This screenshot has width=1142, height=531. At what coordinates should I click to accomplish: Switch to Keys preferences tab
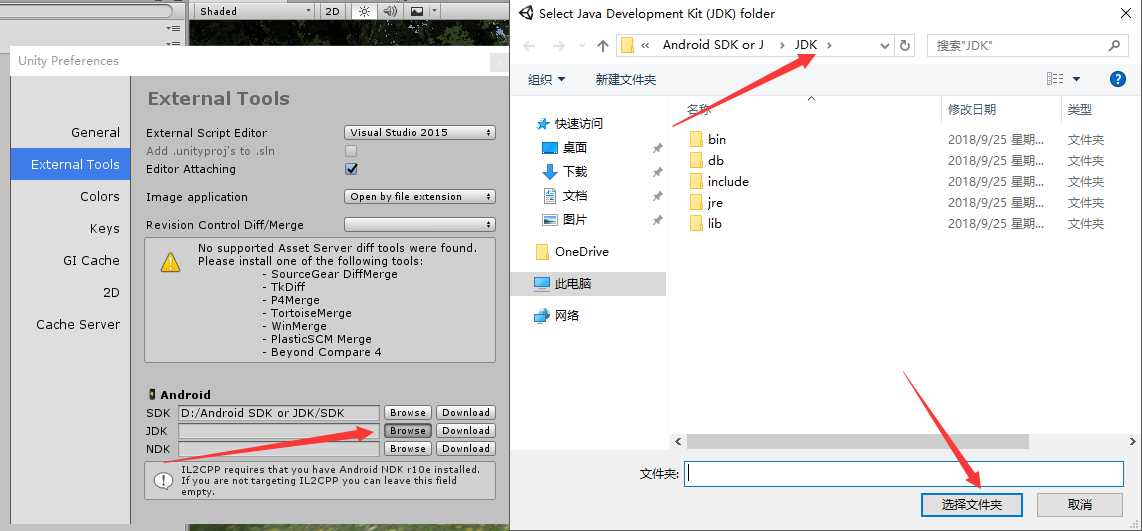coord(104,229)
